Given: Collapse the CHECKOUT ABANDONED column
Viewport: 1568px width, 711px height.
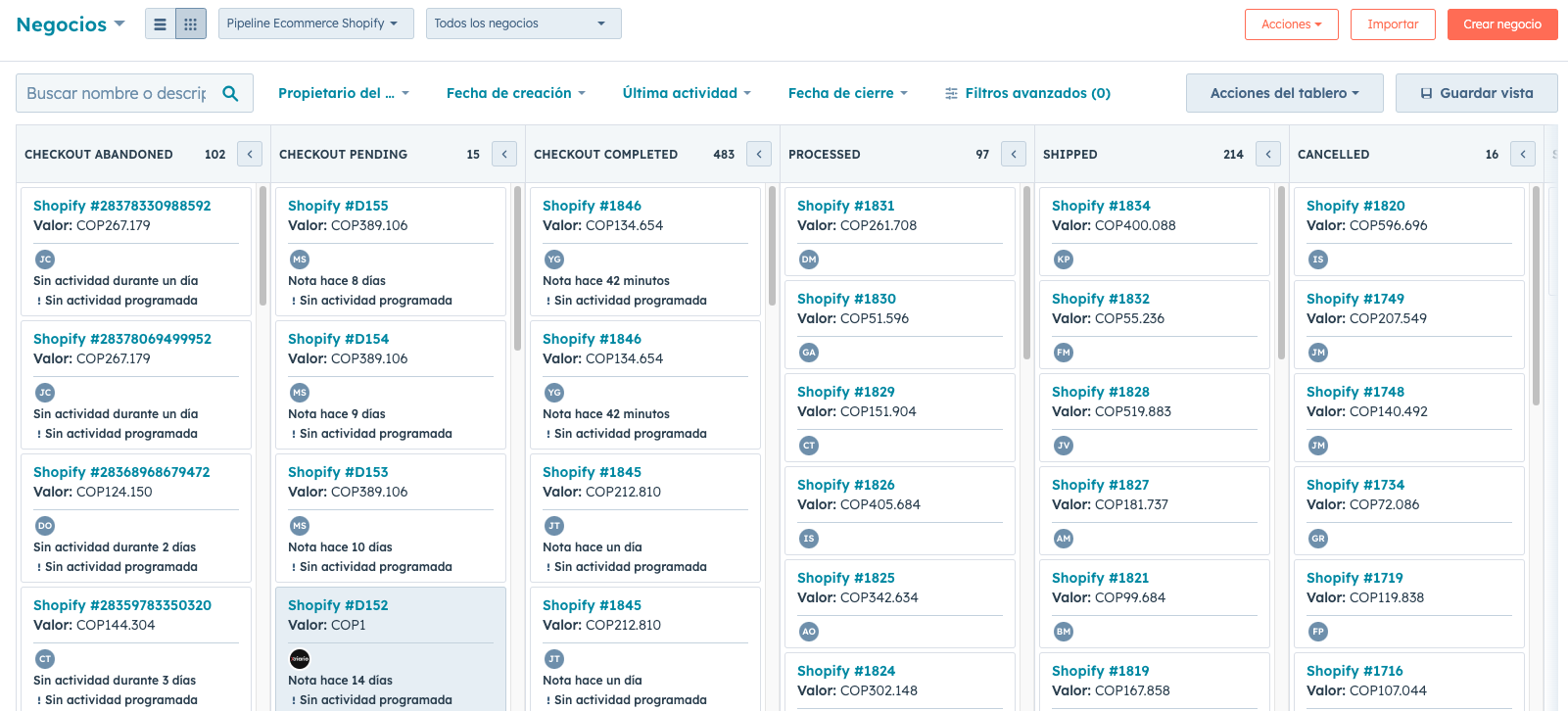Looking at the screenshot, I should click(250, 154).
